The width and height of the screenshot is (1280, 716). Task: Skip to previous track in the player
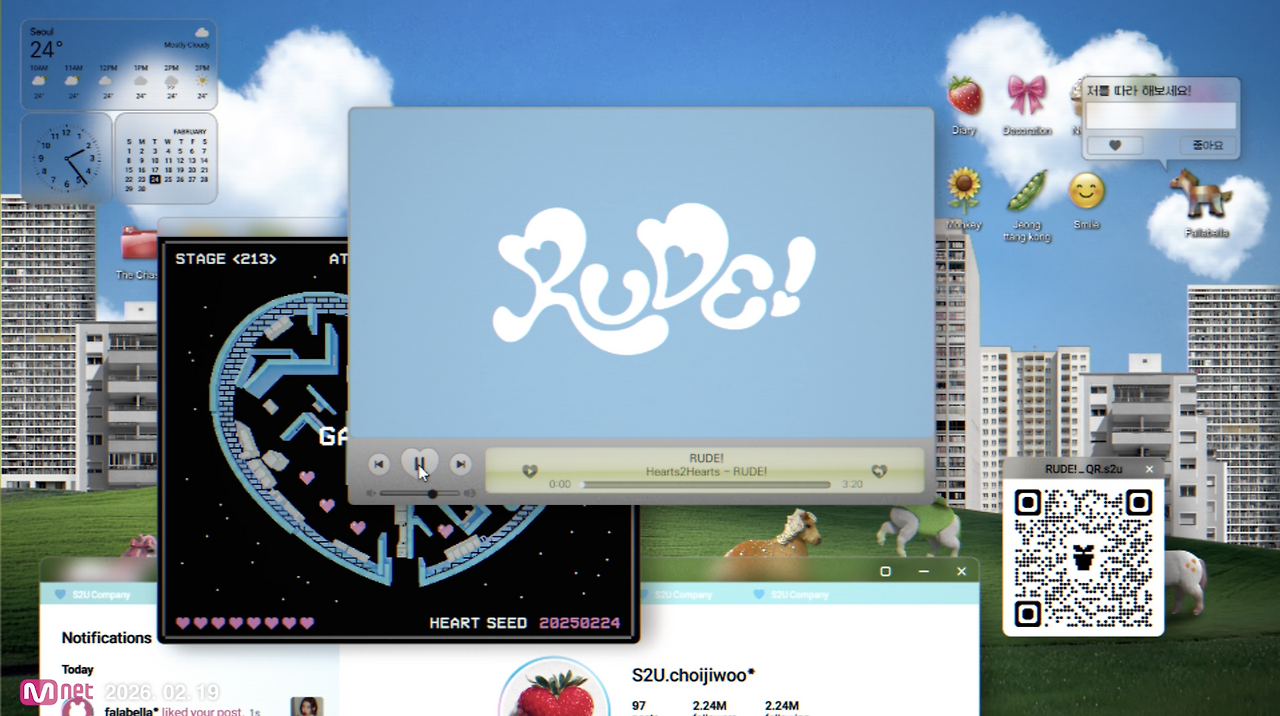pyautogui.click(x=379, y=464)
